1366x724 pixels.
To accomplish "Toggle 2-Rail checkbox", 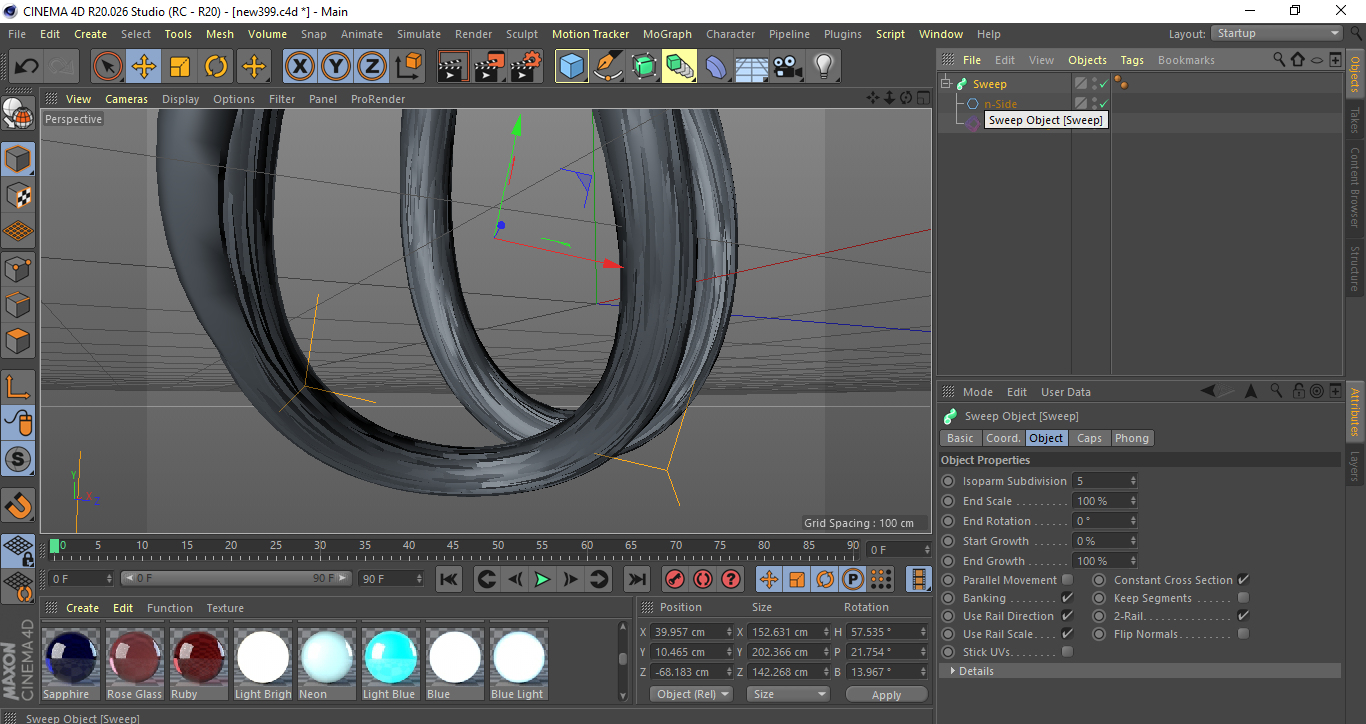I will [x=1243, y=616].
